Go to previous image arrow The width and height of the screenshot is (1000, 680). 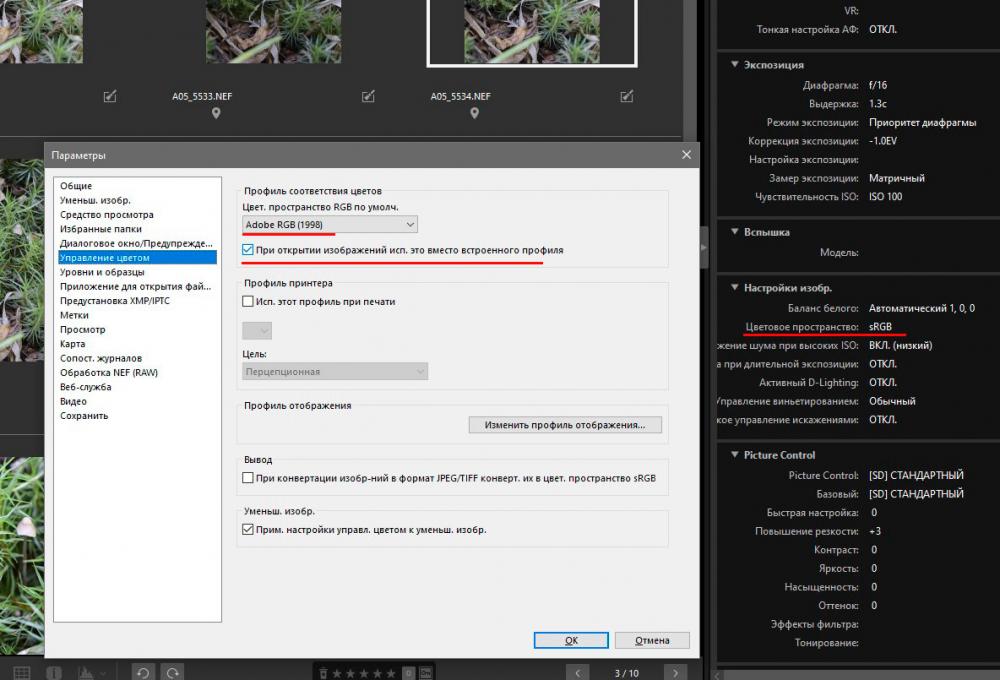pos(578,673)
